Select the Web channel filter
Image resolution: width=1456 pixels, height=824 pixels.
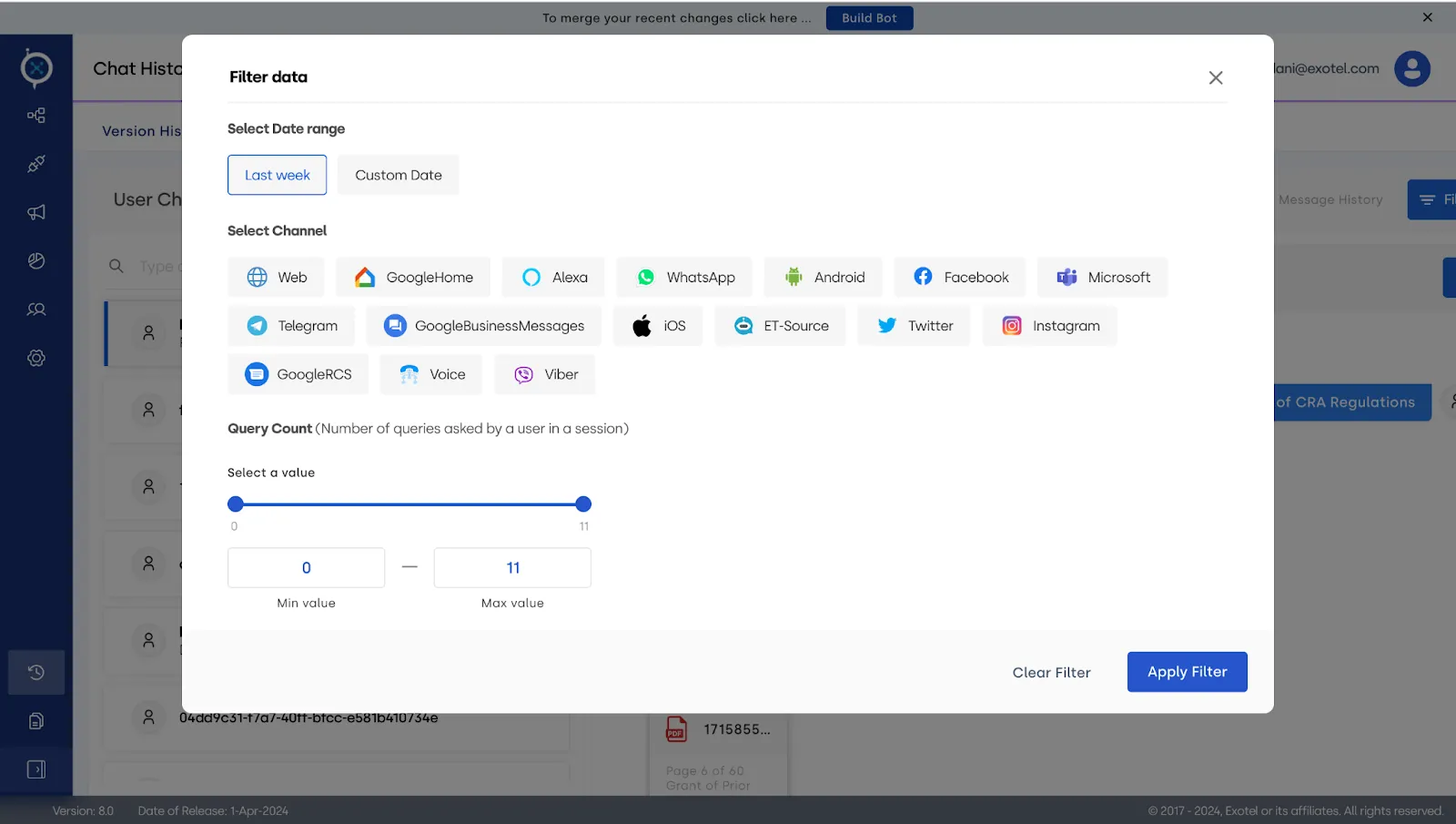(276, 277)
